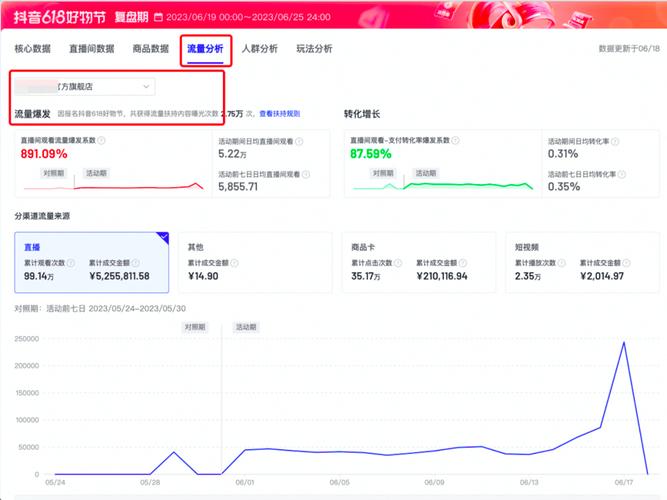Click the 0.35% conversion rate value
Image resolution: width=667 pixels, height=500 pixels.
(x=564, y=187)
